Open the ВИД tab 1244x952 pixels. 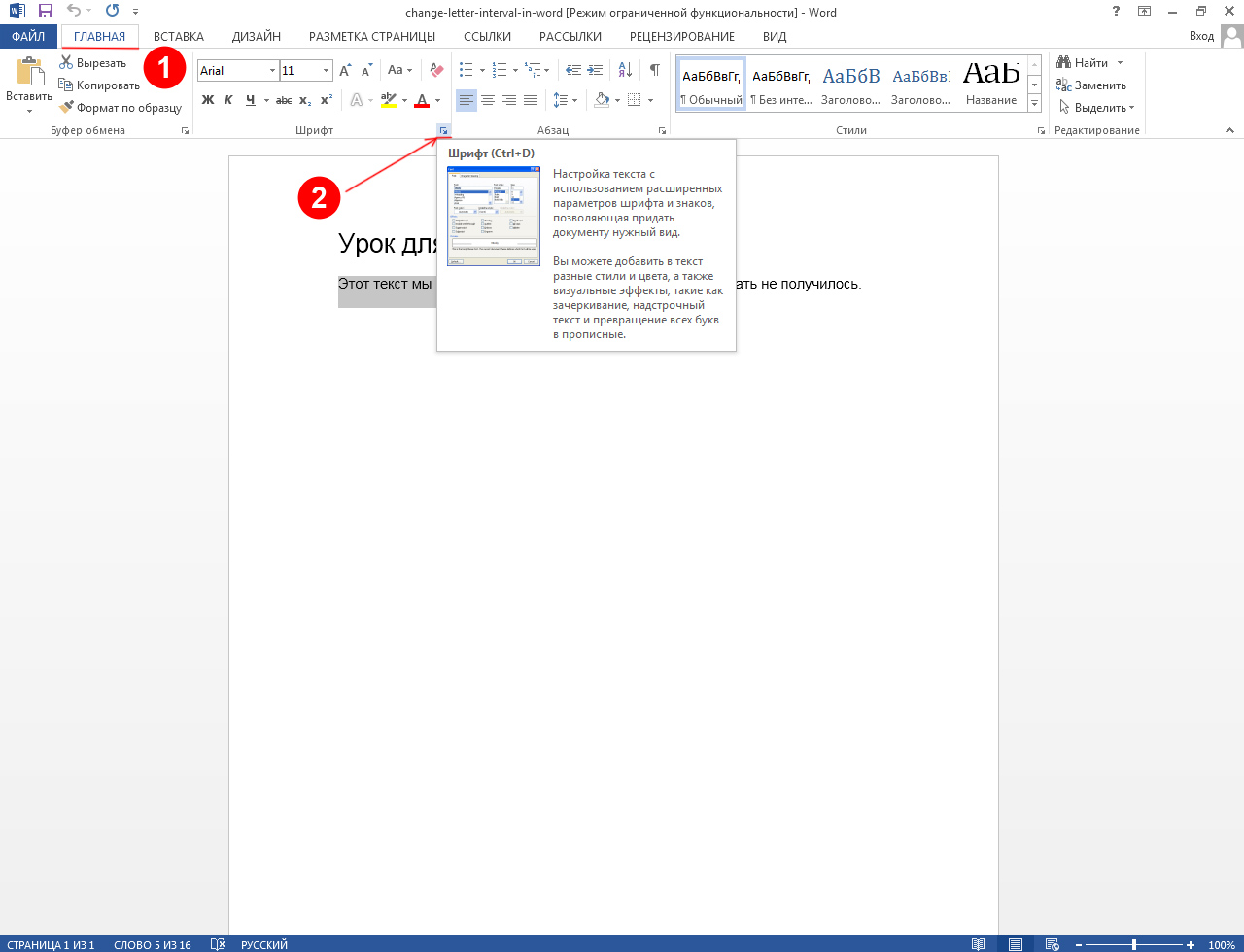tap(775, 37)
